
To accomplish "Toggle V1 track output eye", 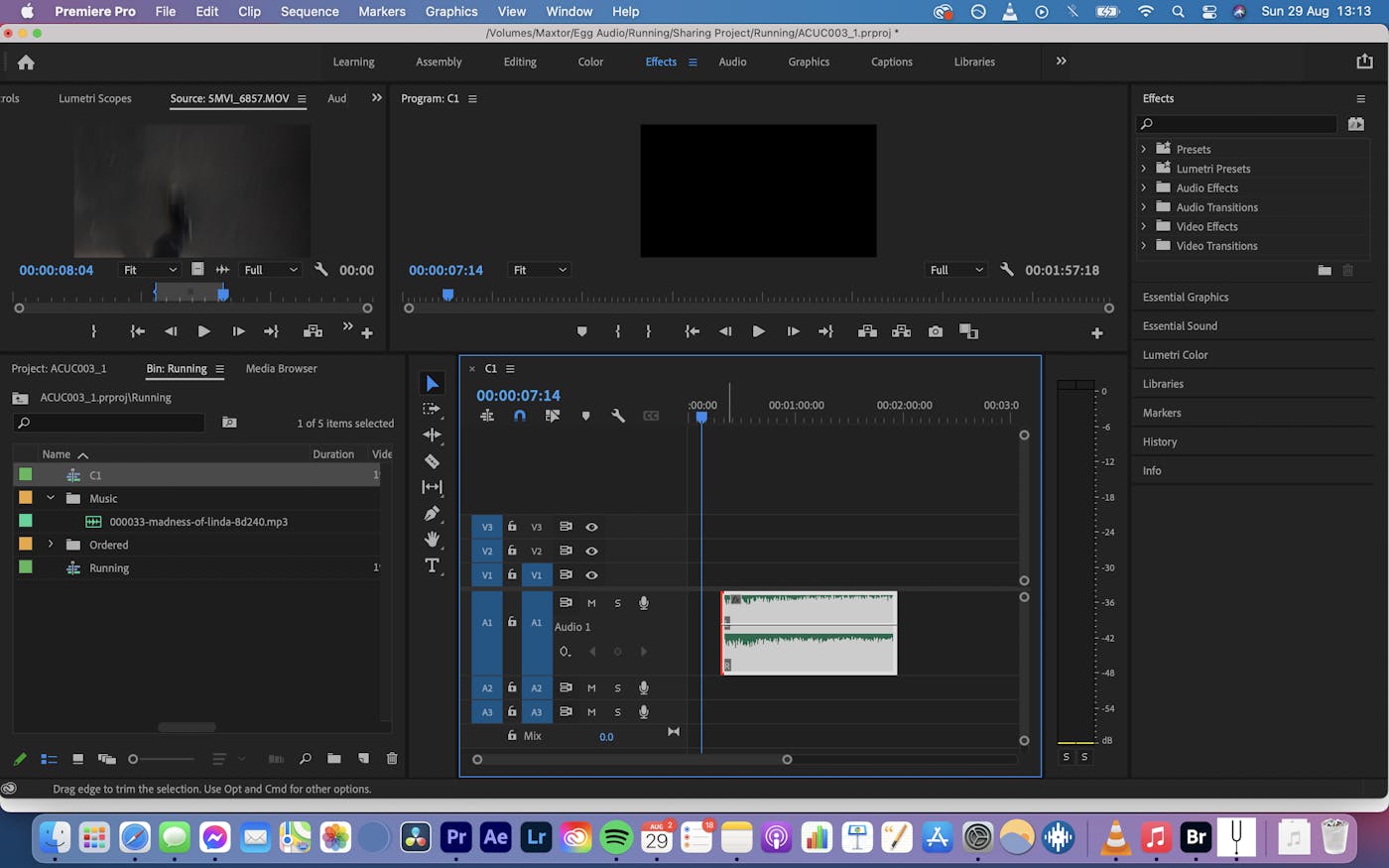I will 591,574.
